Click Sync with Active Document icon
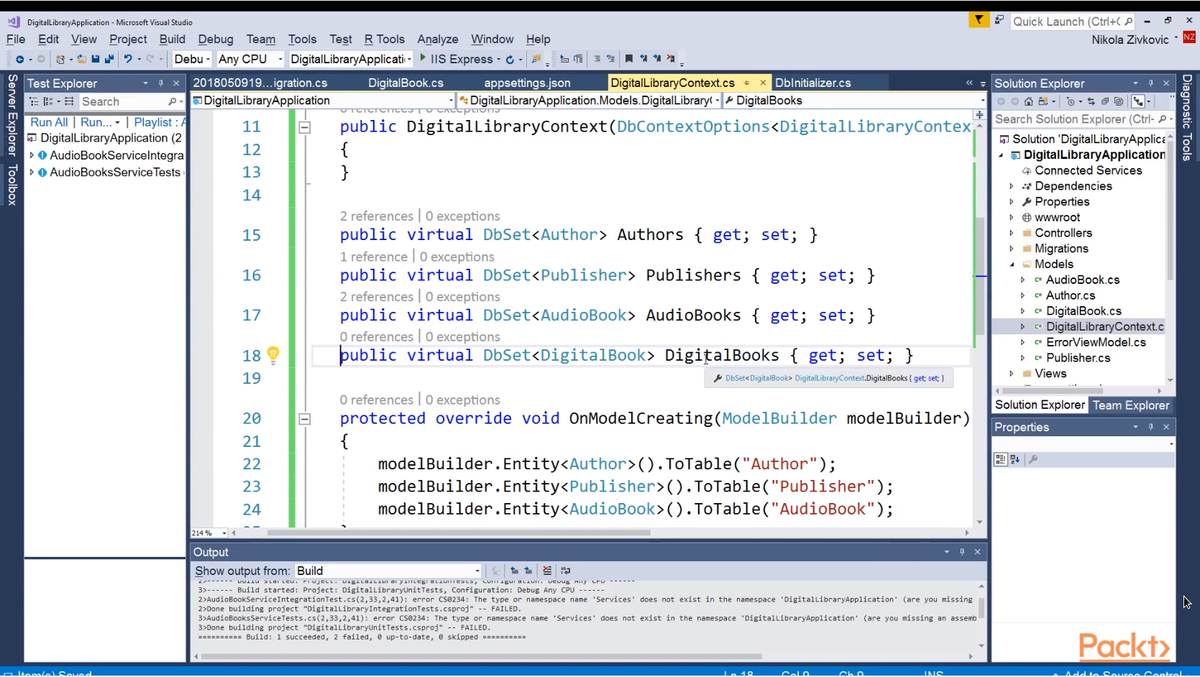This screenshot has height=677, width=1200. (1091, 102)
